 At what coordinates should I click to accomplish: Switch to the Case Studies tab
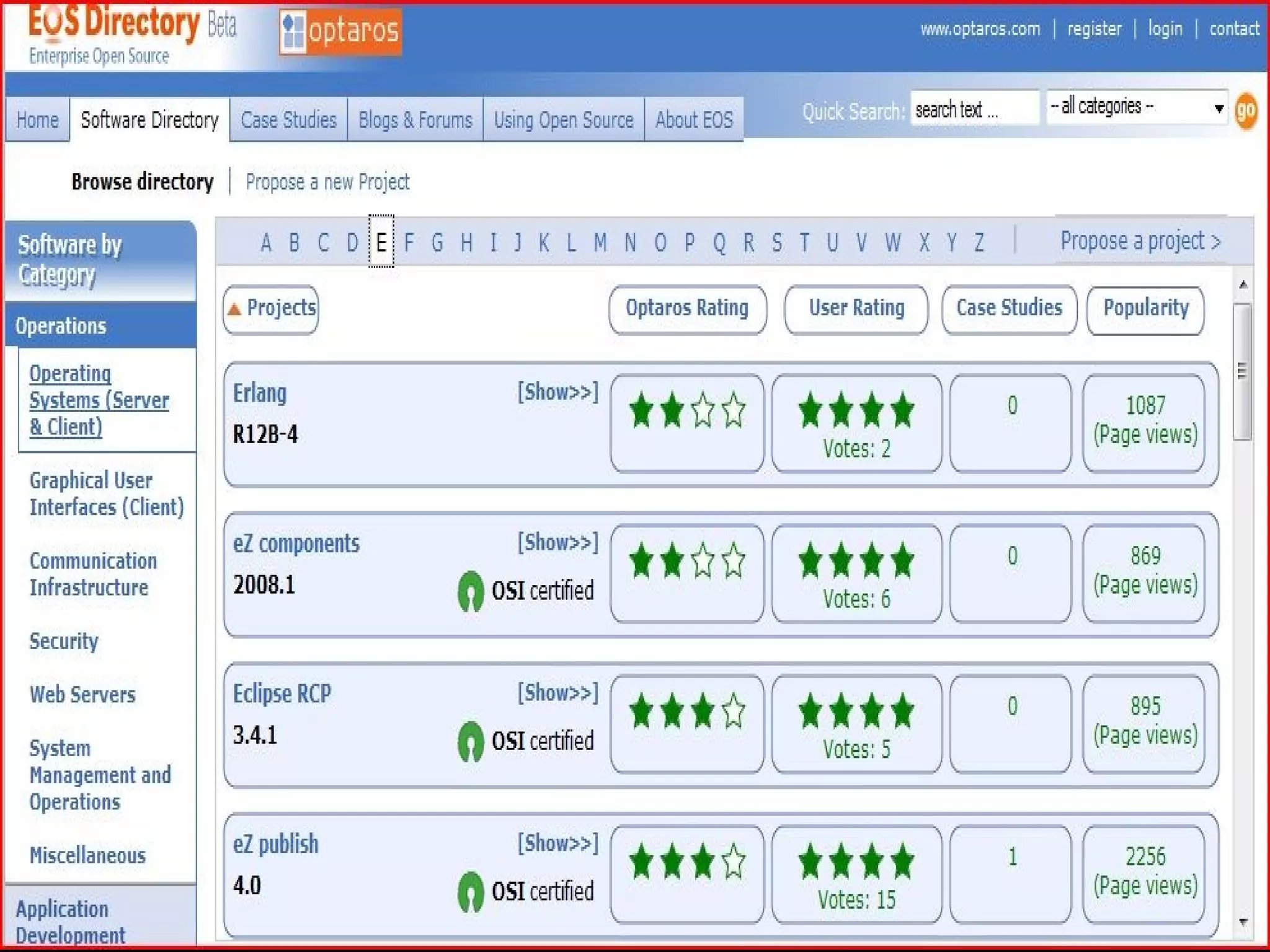point(288,120)
